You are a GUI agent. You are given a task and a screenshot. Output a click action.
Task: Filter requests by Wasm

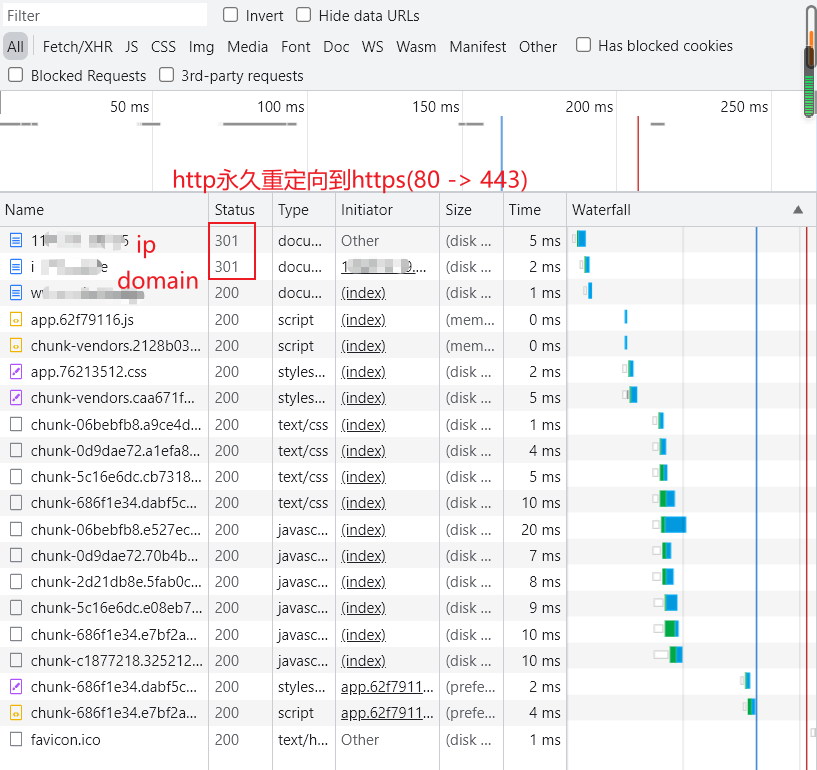pos(416,46)
